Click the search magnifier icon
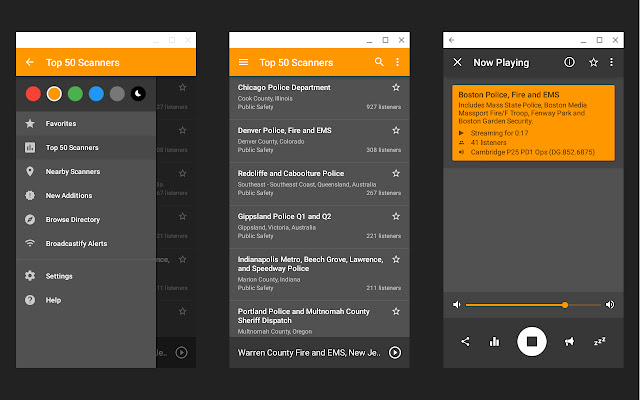 point(379,62)
